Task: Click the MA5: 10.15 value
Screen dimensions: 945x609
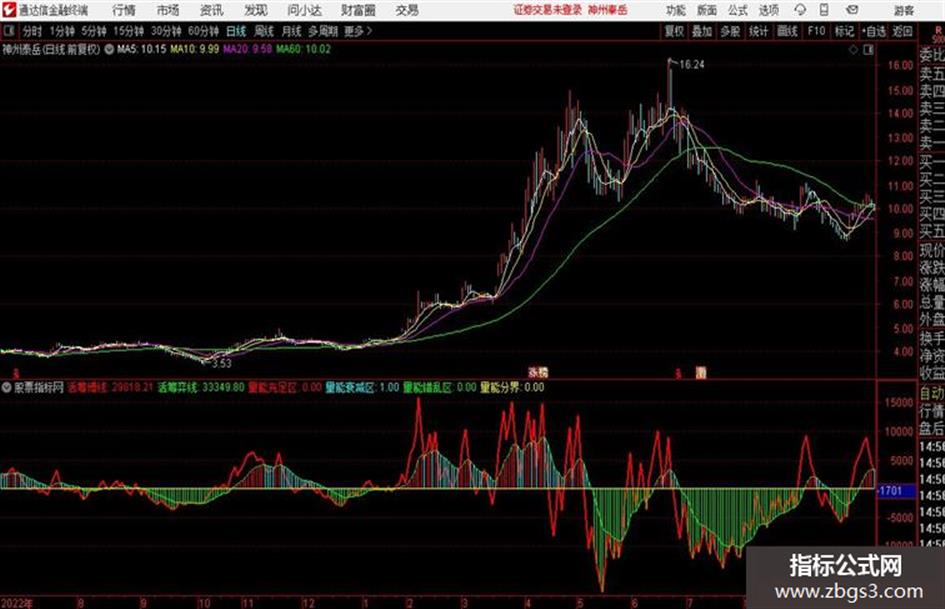Action: coord(141,49)
